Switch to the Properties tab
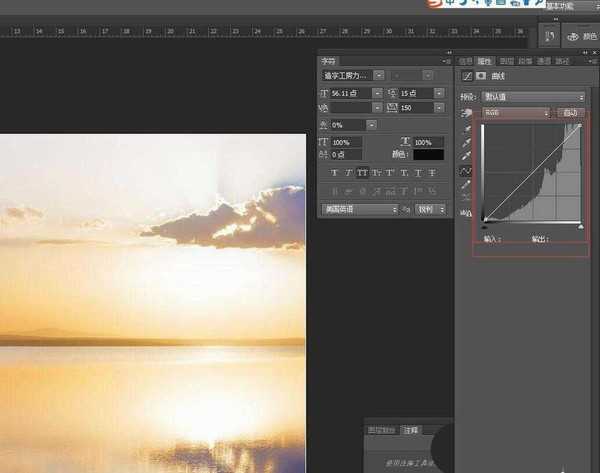Screen dimensions: 600x473 coord(485,60)
